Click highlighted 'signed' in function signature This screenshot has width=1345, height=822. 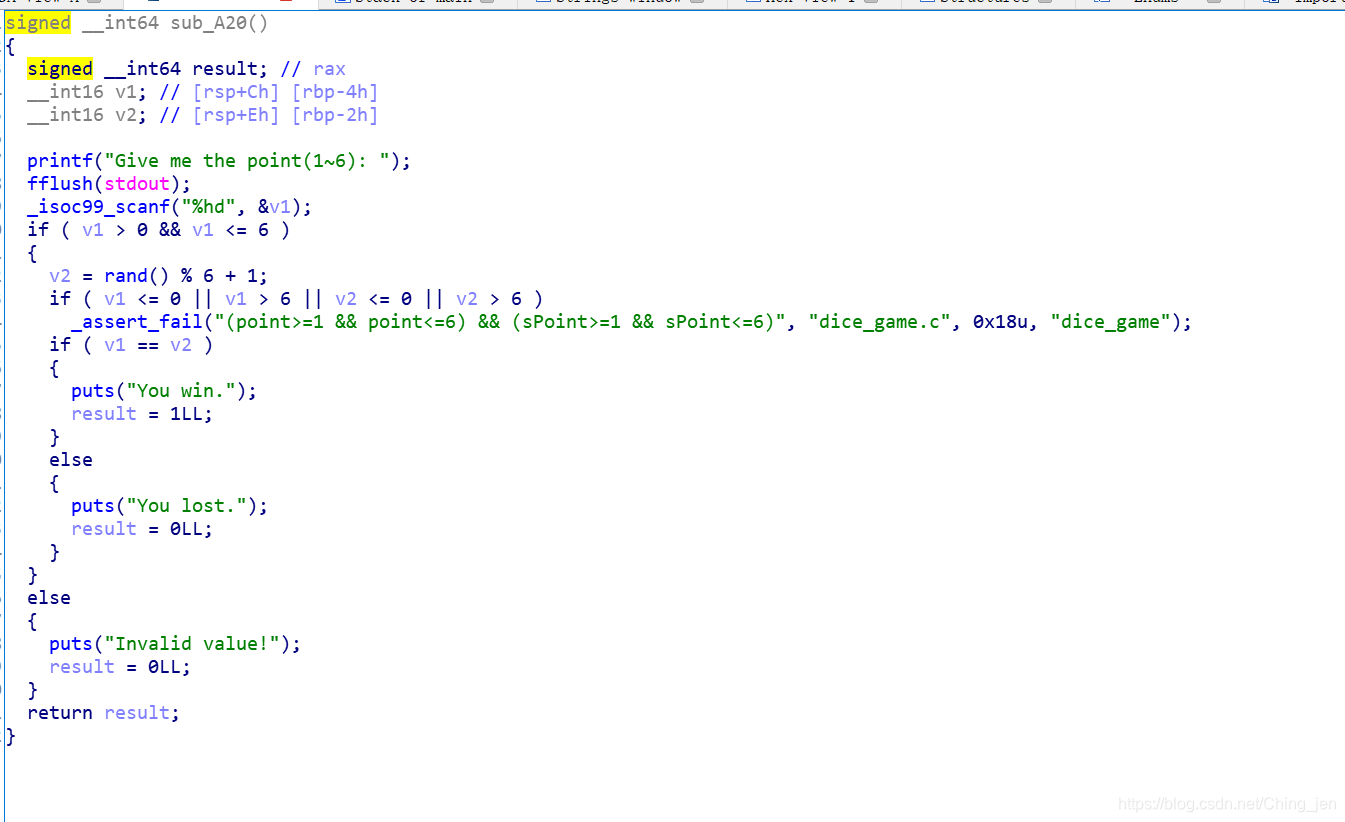click(38, 23)
